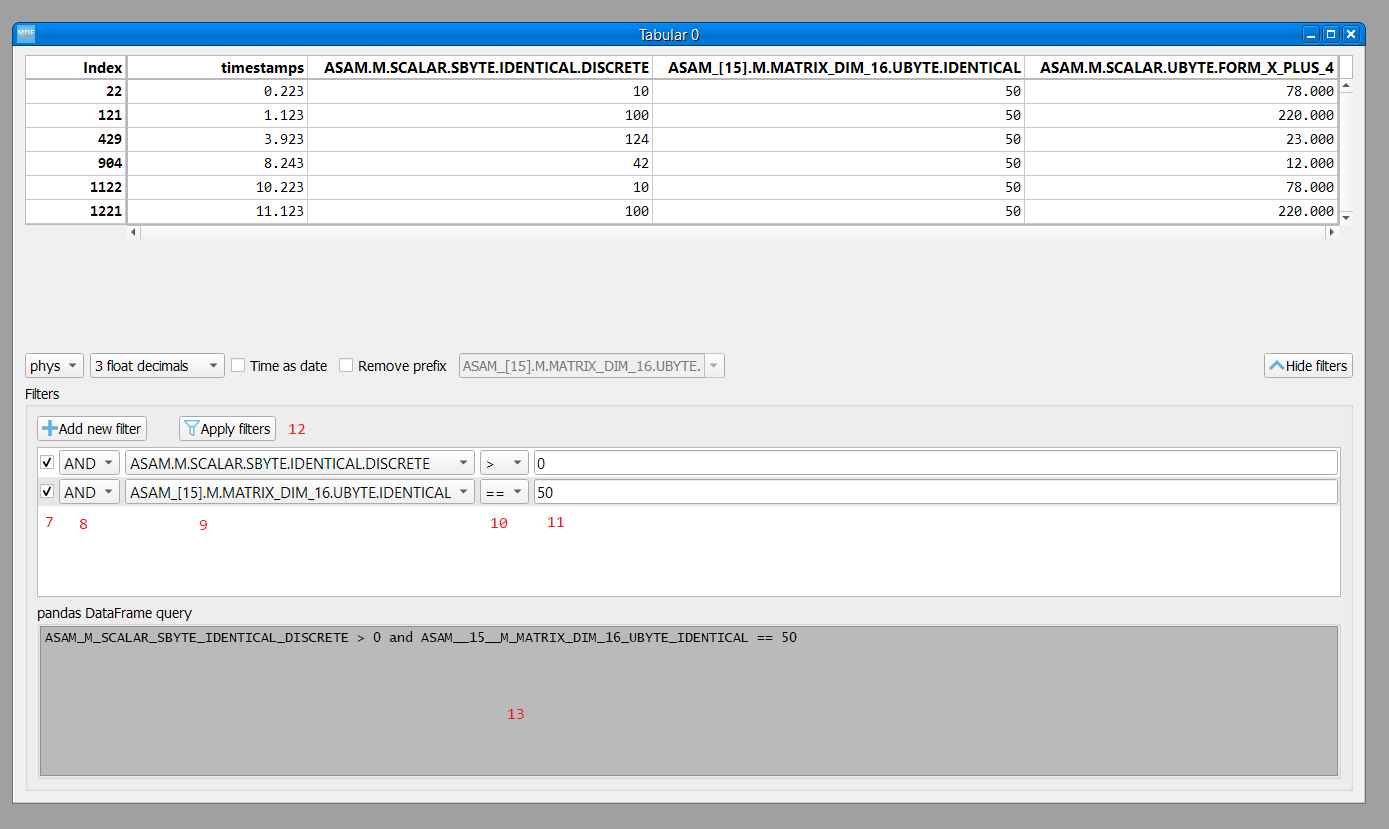Uncheck the SBYTE.IDENTICAL.DISCRETE filter row checkbox
Screen dimensions: 1389x829
47,463
